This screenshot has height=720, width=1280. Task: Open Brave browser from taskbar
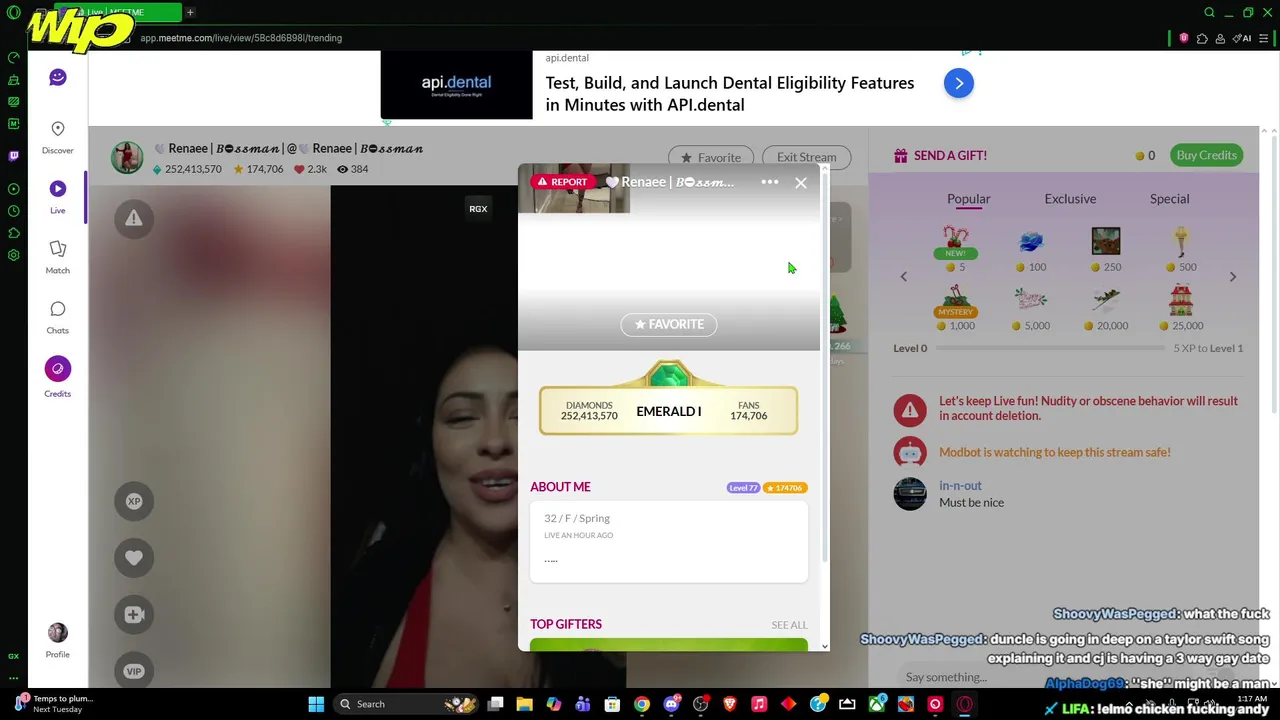[730, 704]
